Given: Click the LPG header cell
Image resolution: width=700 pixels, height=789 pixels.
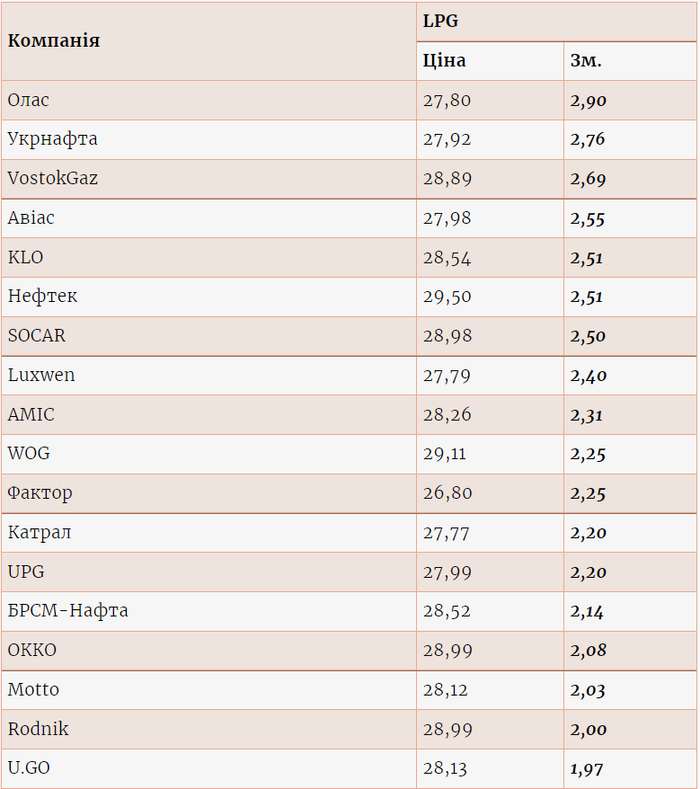Looking at the screenshot, I should pyautogui.click(x=440, y=21).
